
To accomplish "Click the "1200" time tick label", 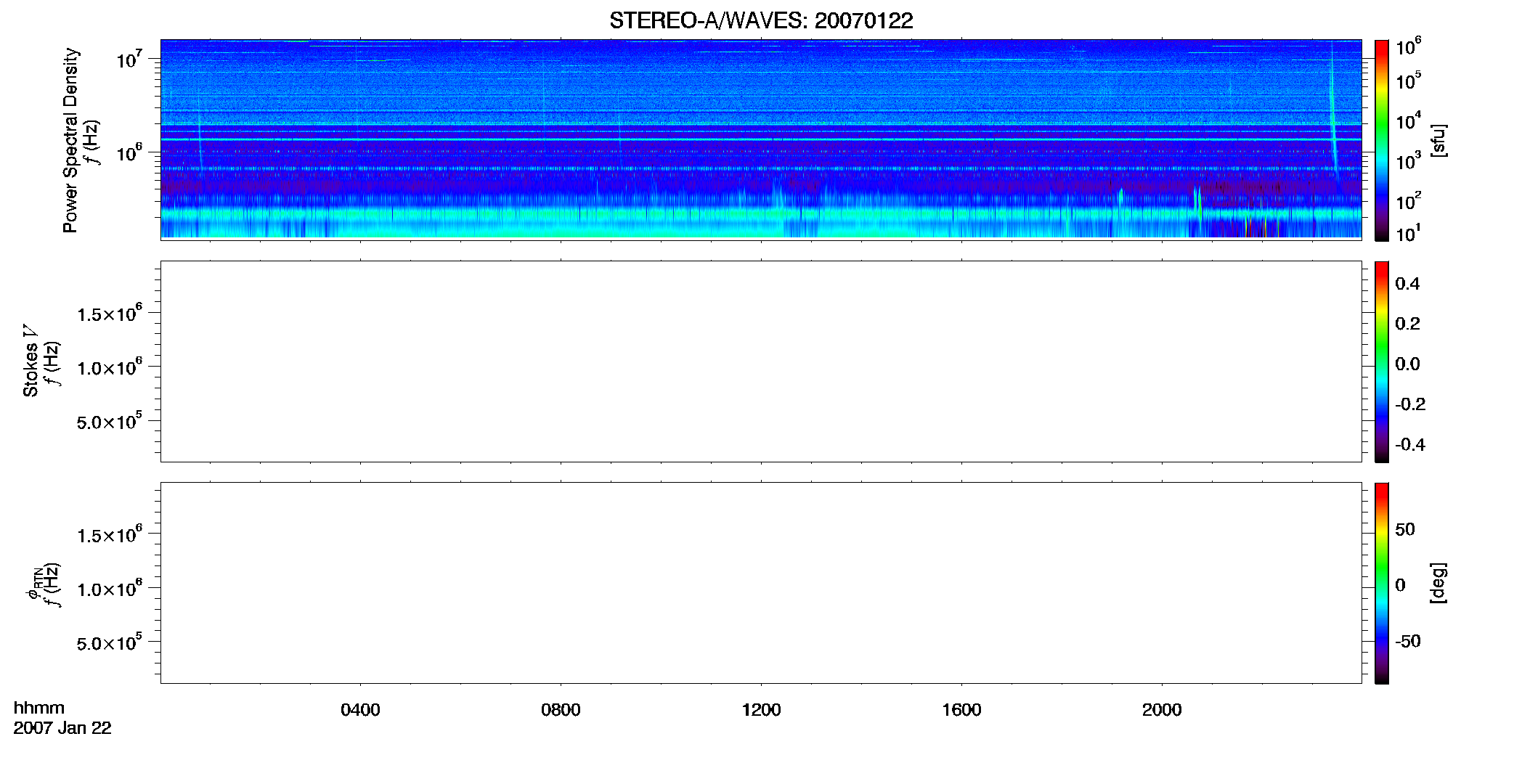I will (x=761, y=710).
